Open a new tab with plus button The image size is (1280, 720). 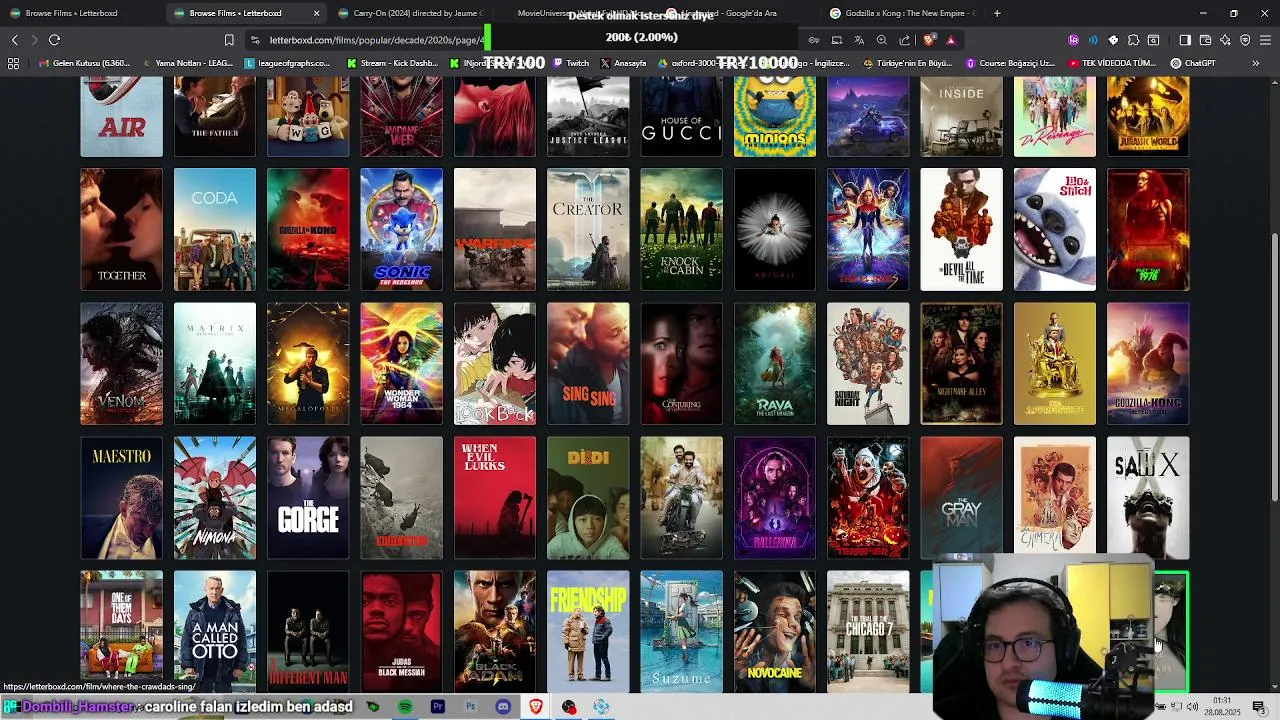pos(997,13)
